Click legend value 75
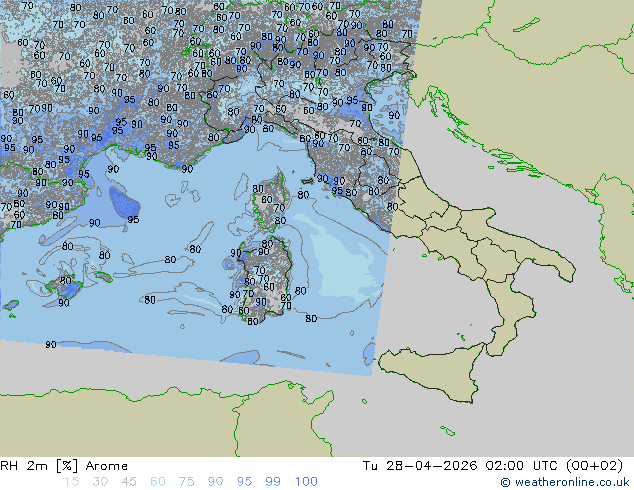 click(186, 482)
